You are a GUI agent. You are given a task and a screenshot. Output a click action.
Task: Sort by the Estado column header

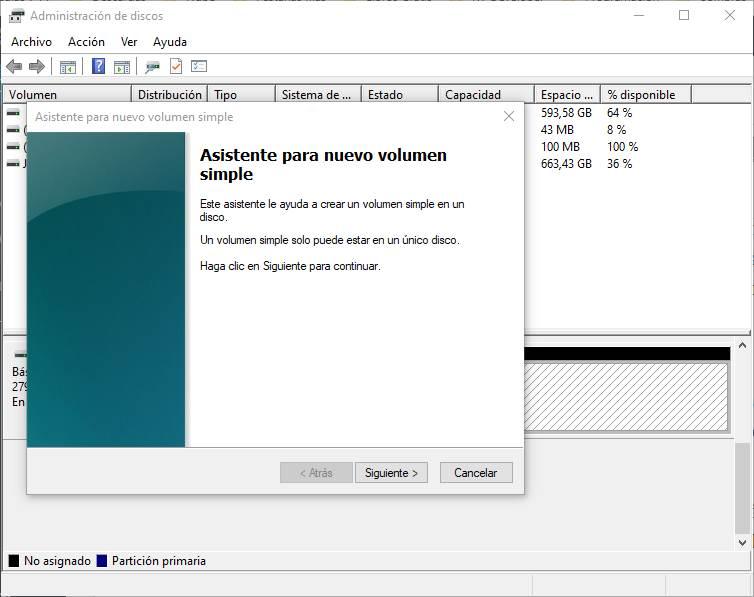pyautogui.click(x=400, y=94)
